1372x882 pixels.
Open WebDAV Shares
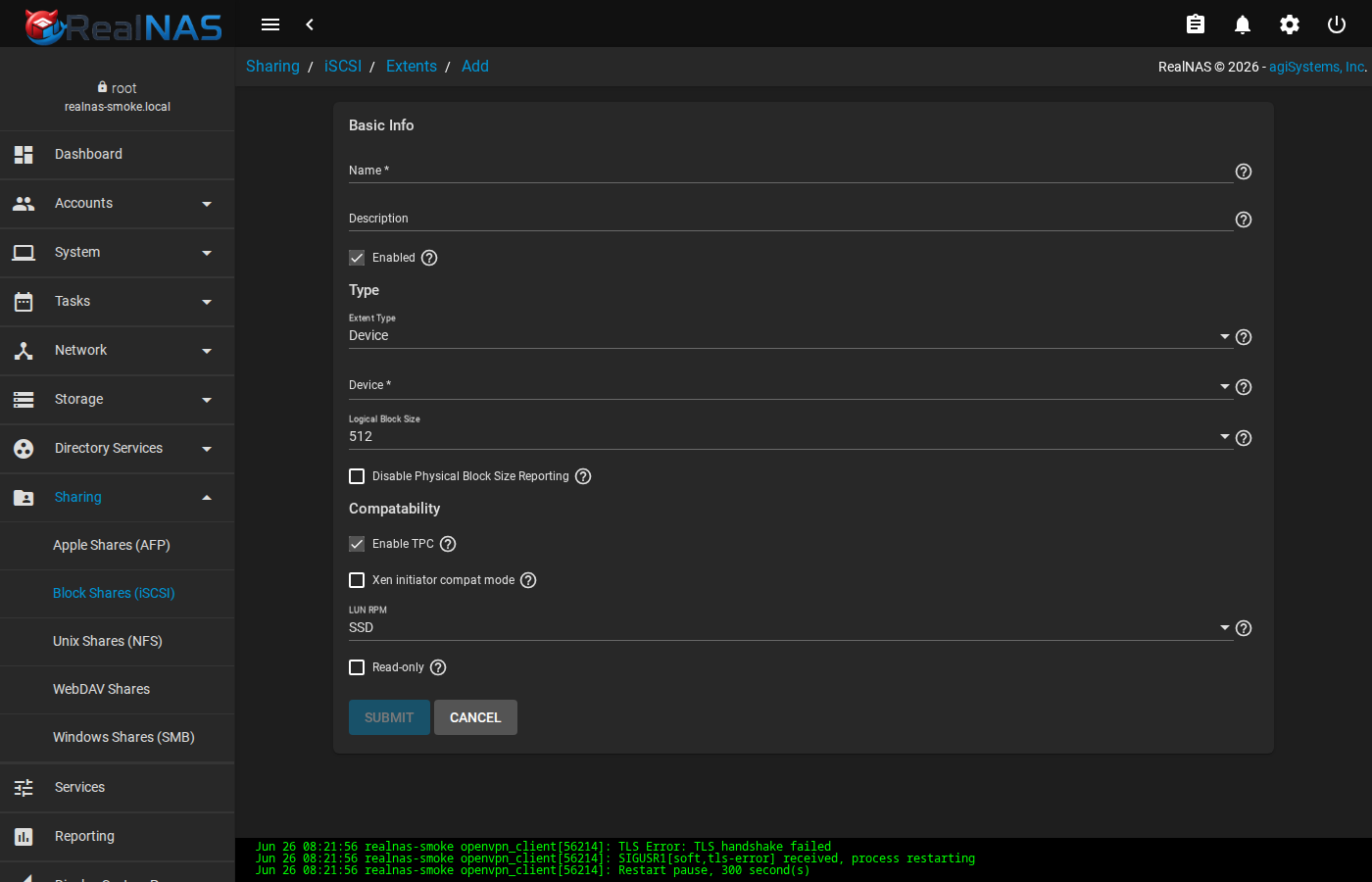pos(118,689)
